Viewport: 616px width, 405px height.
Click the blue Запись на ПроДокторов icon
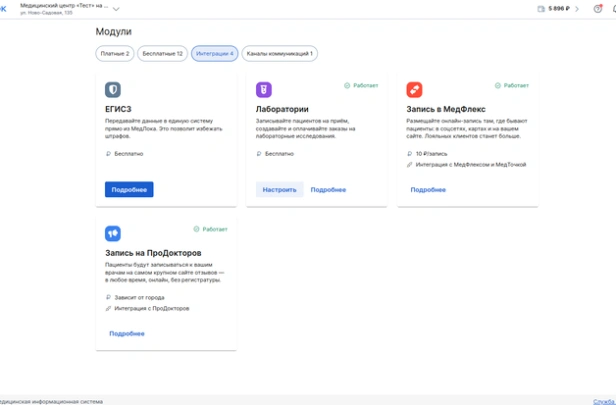(x=113, y=233)
